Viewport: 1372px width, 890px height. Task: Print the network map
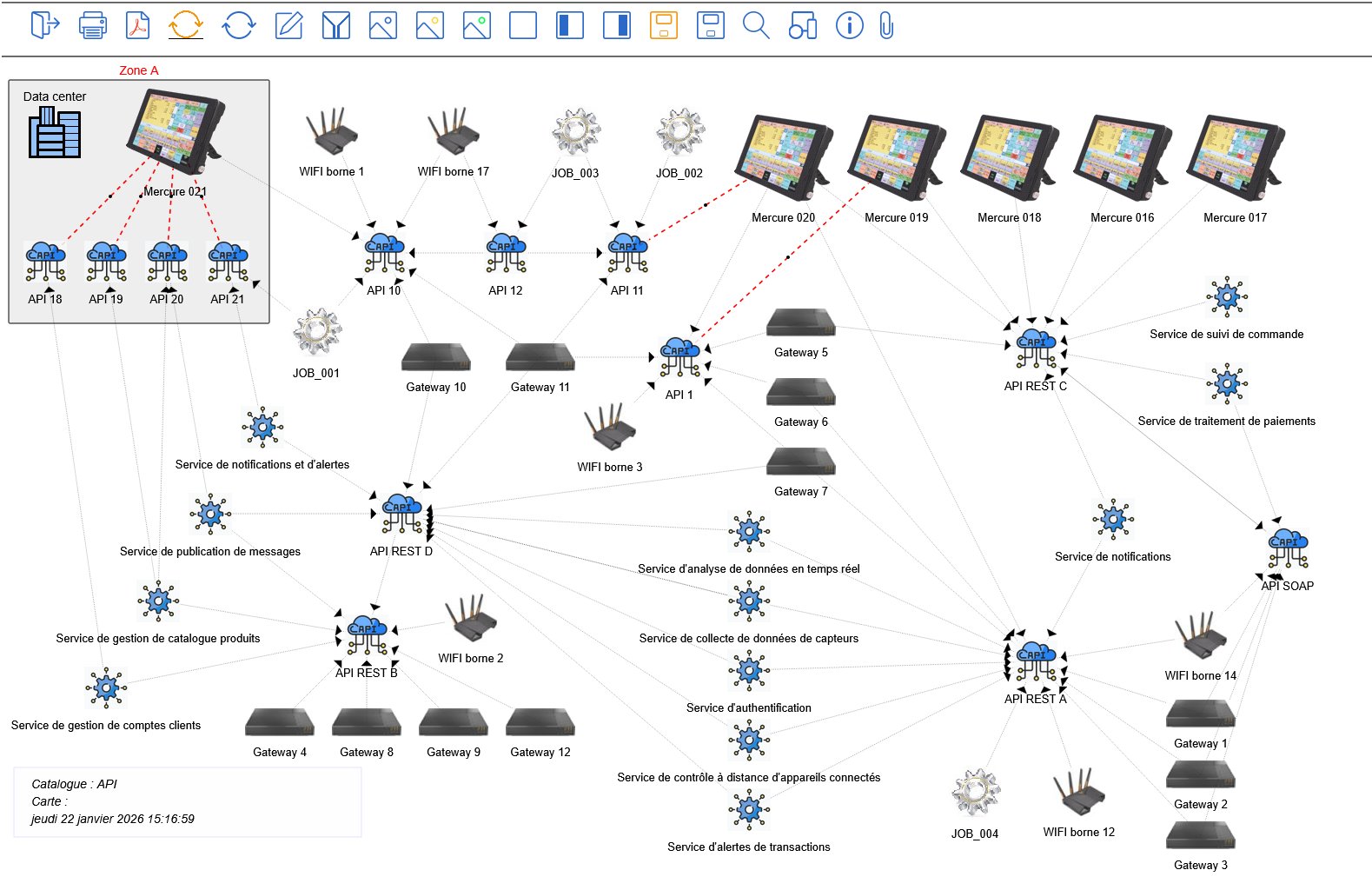point(92,25)
